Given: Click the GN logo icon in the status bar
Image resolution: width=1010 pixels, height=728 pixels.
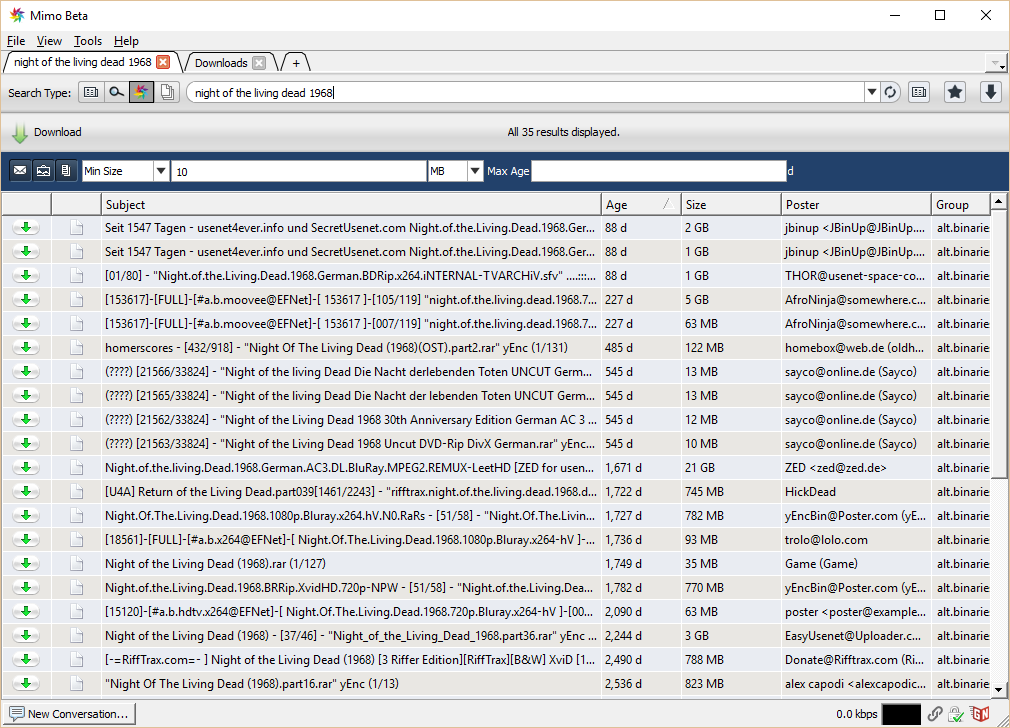Looking at the screenshot, I should click(981, 714).
